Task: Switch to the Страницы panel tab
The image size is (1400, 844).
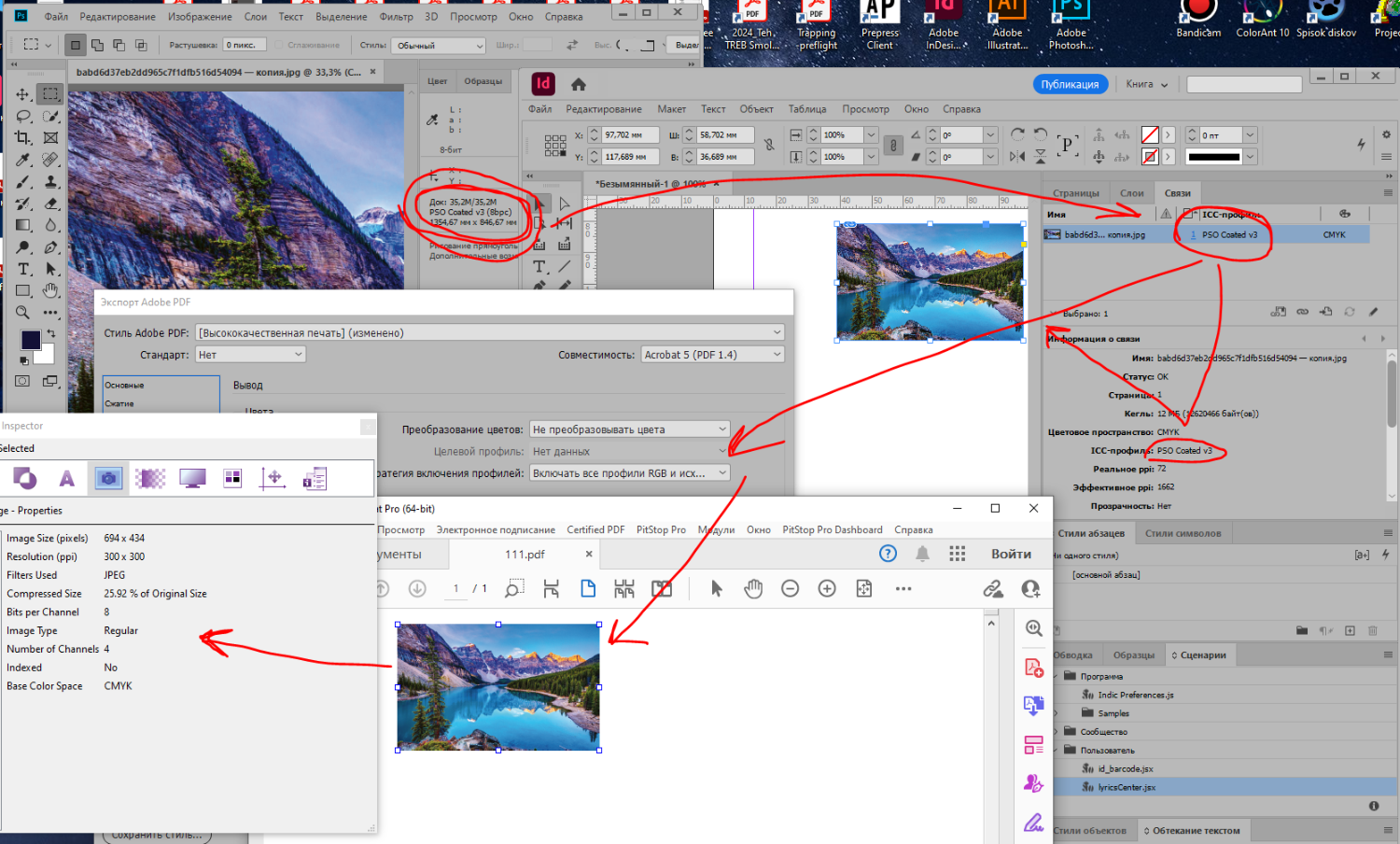Action: pos(1075,193)
